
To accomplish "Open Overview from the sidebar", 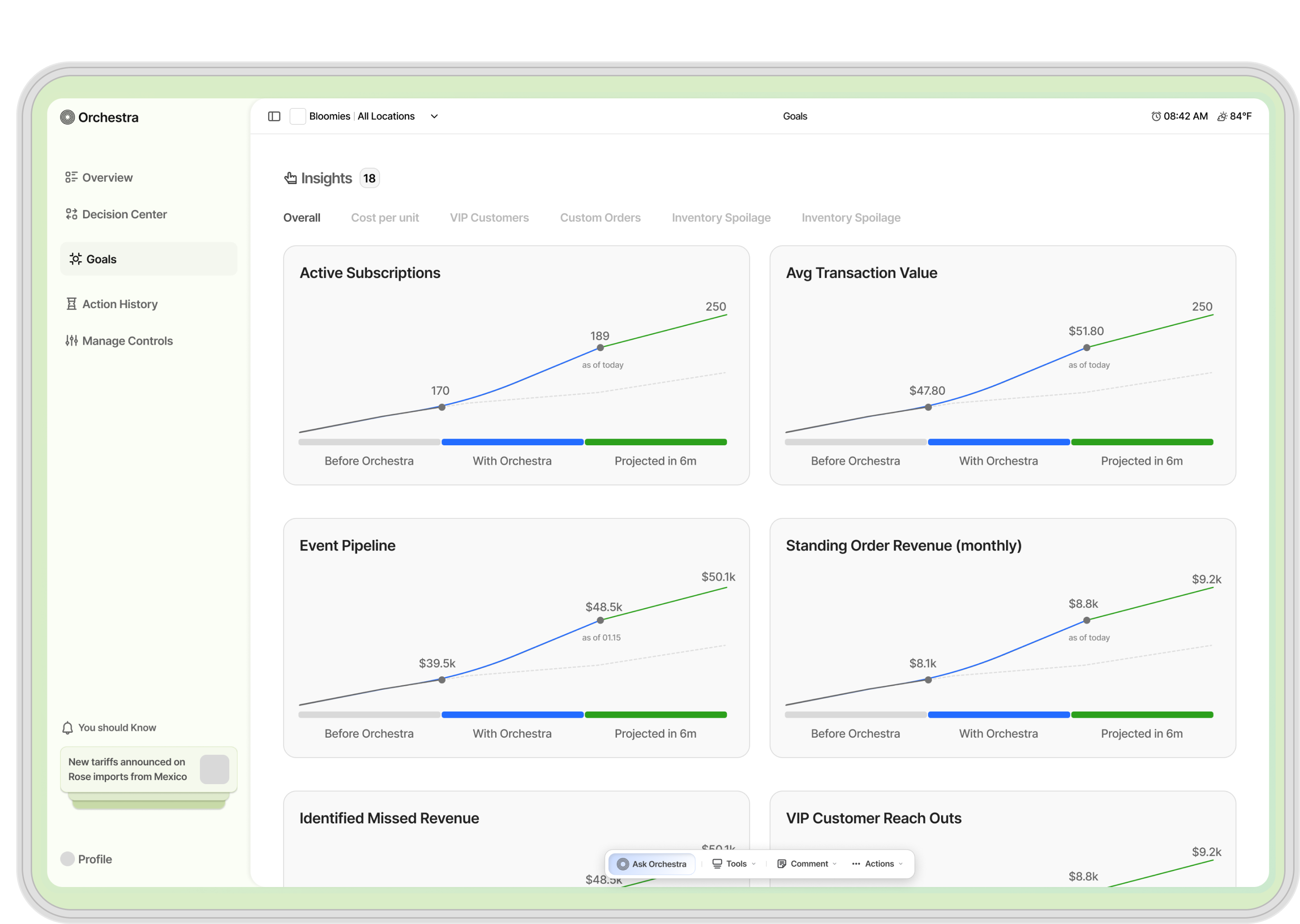I will point(98,177).
